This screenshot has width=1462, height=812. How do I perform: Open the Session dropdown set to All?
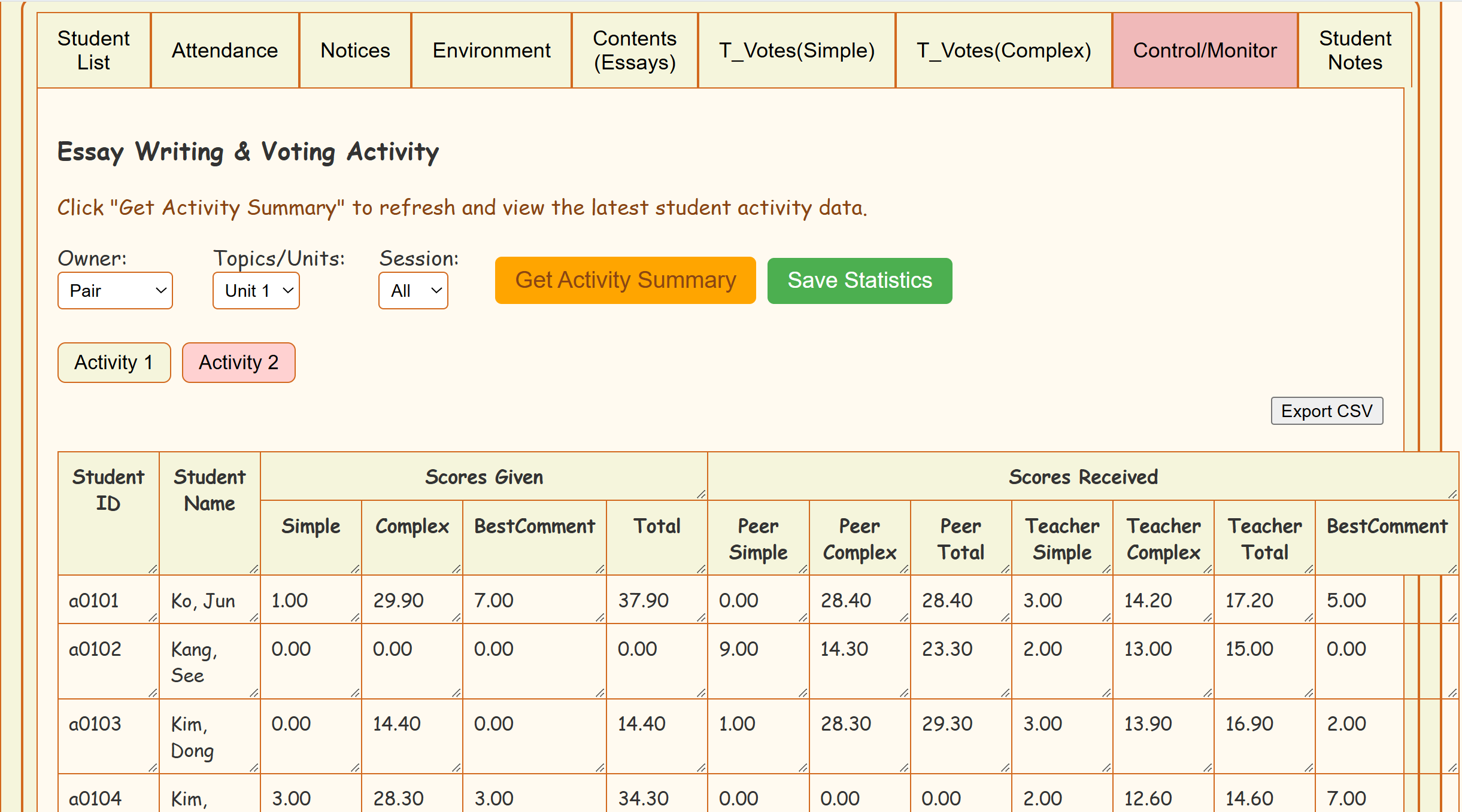413,291
